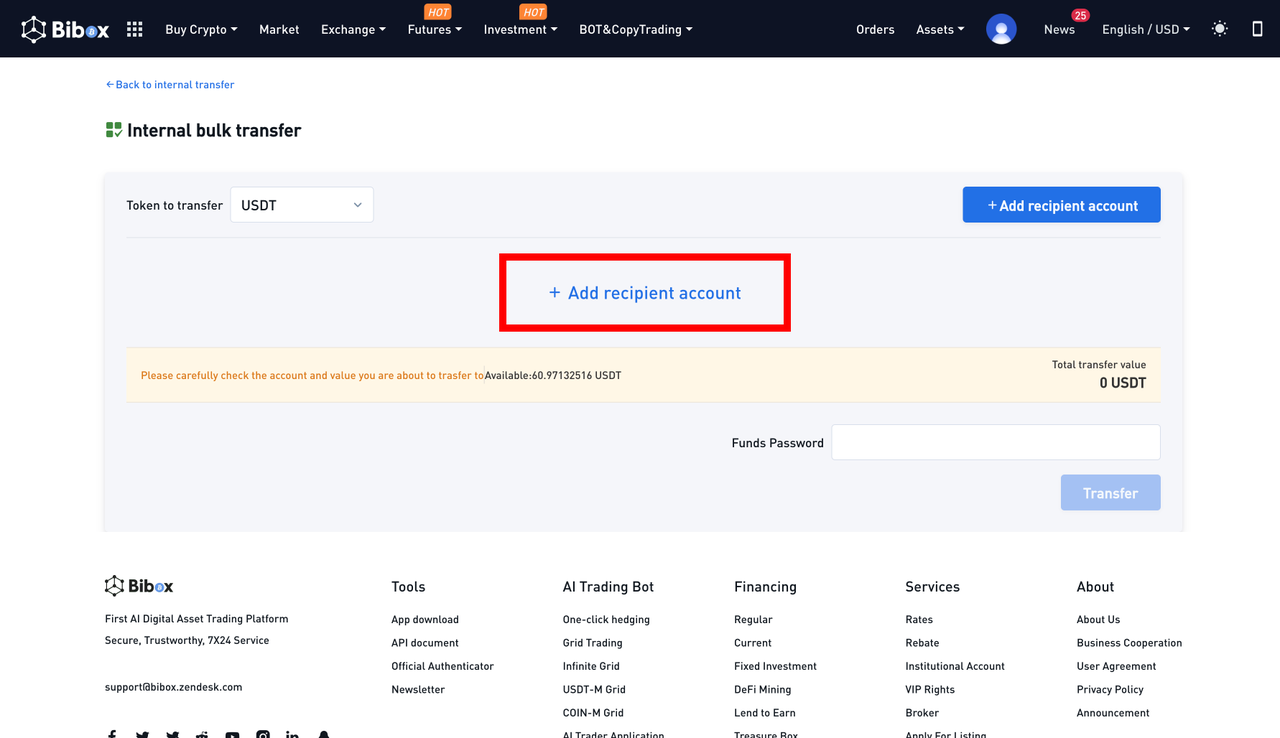Image resolution: width=1280 pixels, height=738 pixels.
Task: Open the Orders page
Action: click(875, 29)
